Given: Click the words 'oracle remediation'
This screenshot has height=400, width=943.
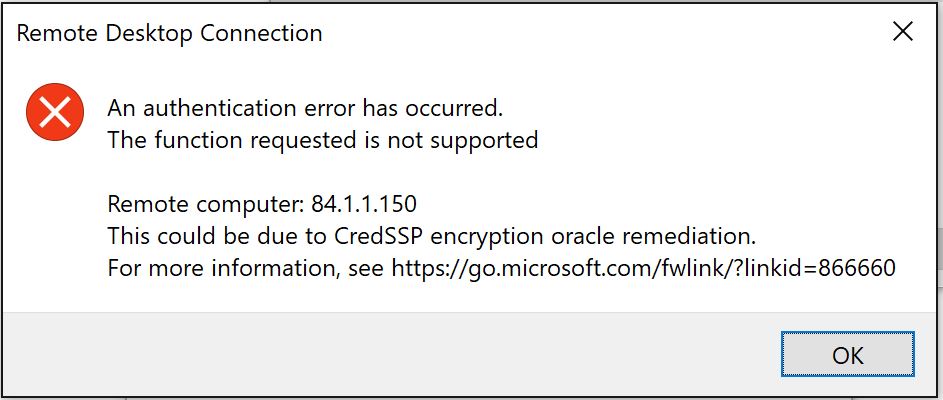Looking at the screenshot, I should pos(653,236).
